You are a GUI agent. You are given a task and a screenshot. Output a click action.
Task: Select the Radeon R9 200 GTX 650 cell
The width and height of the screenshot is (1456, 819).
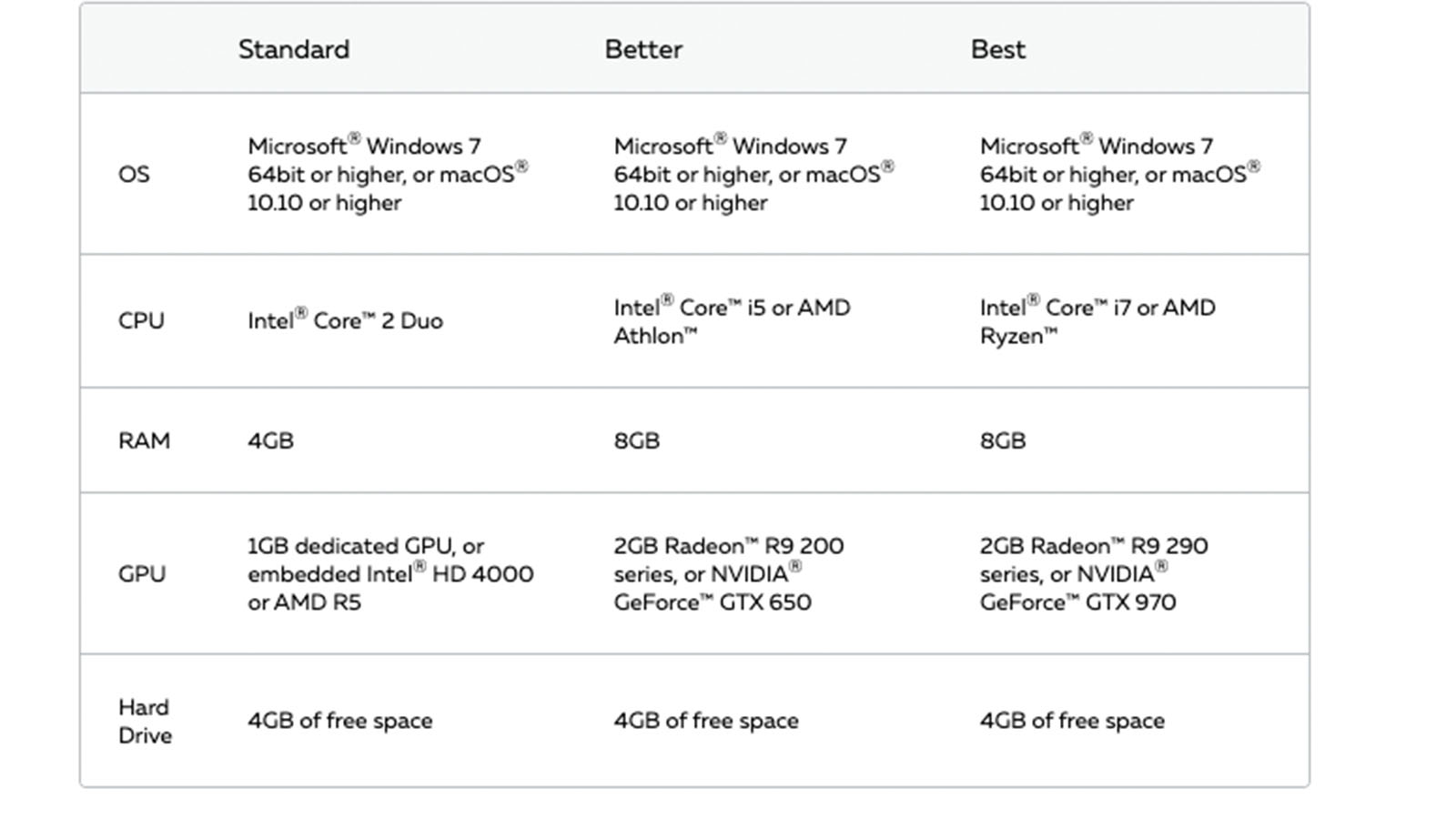(x=728, y=574)
